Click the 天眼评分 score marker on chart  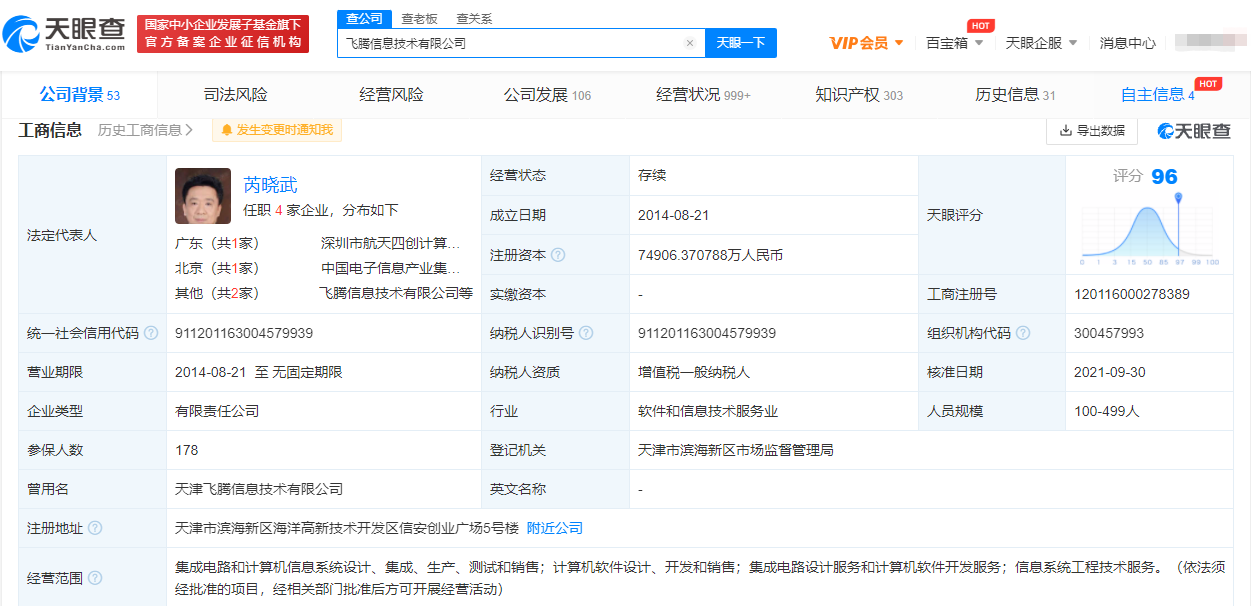click(x=1178, y=198)
